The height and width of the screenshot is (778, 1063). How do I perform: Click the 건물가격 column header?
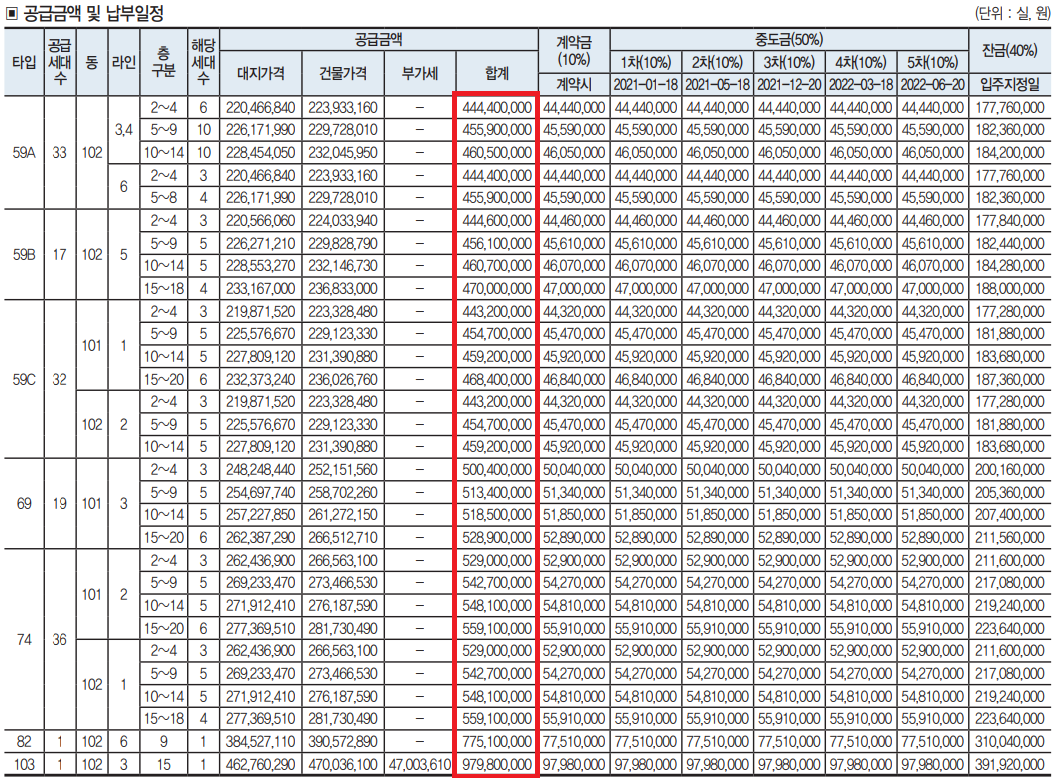pos(342,73)
